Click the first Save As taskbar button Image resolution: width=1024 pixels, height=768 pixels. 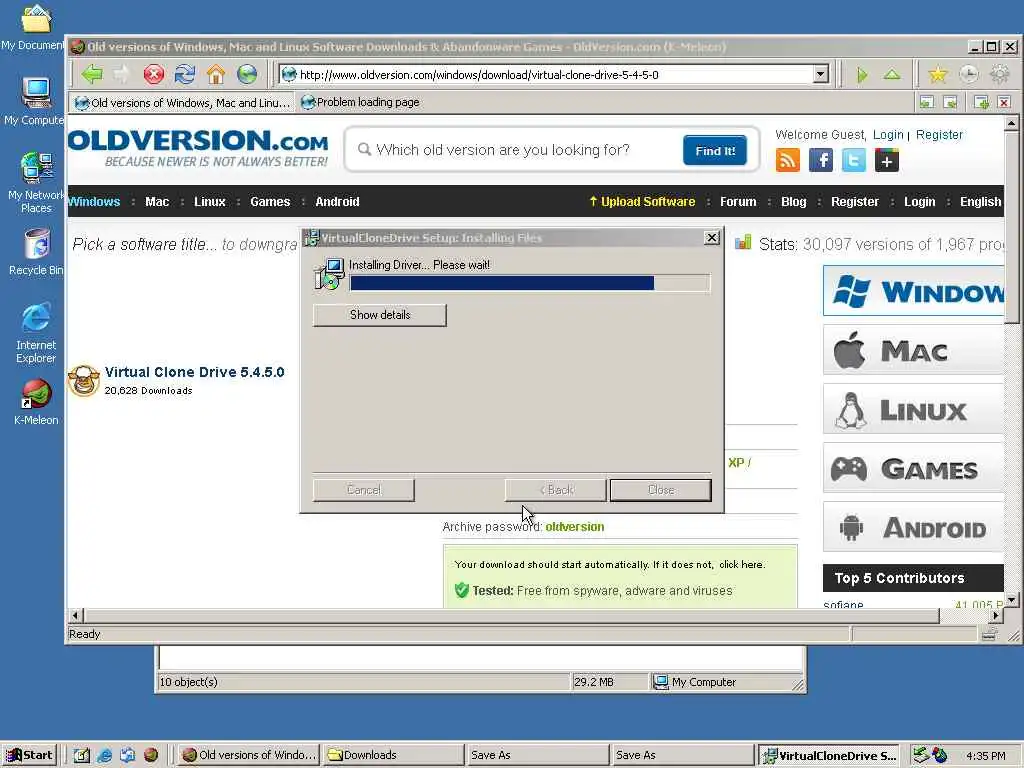pos(539,755)
